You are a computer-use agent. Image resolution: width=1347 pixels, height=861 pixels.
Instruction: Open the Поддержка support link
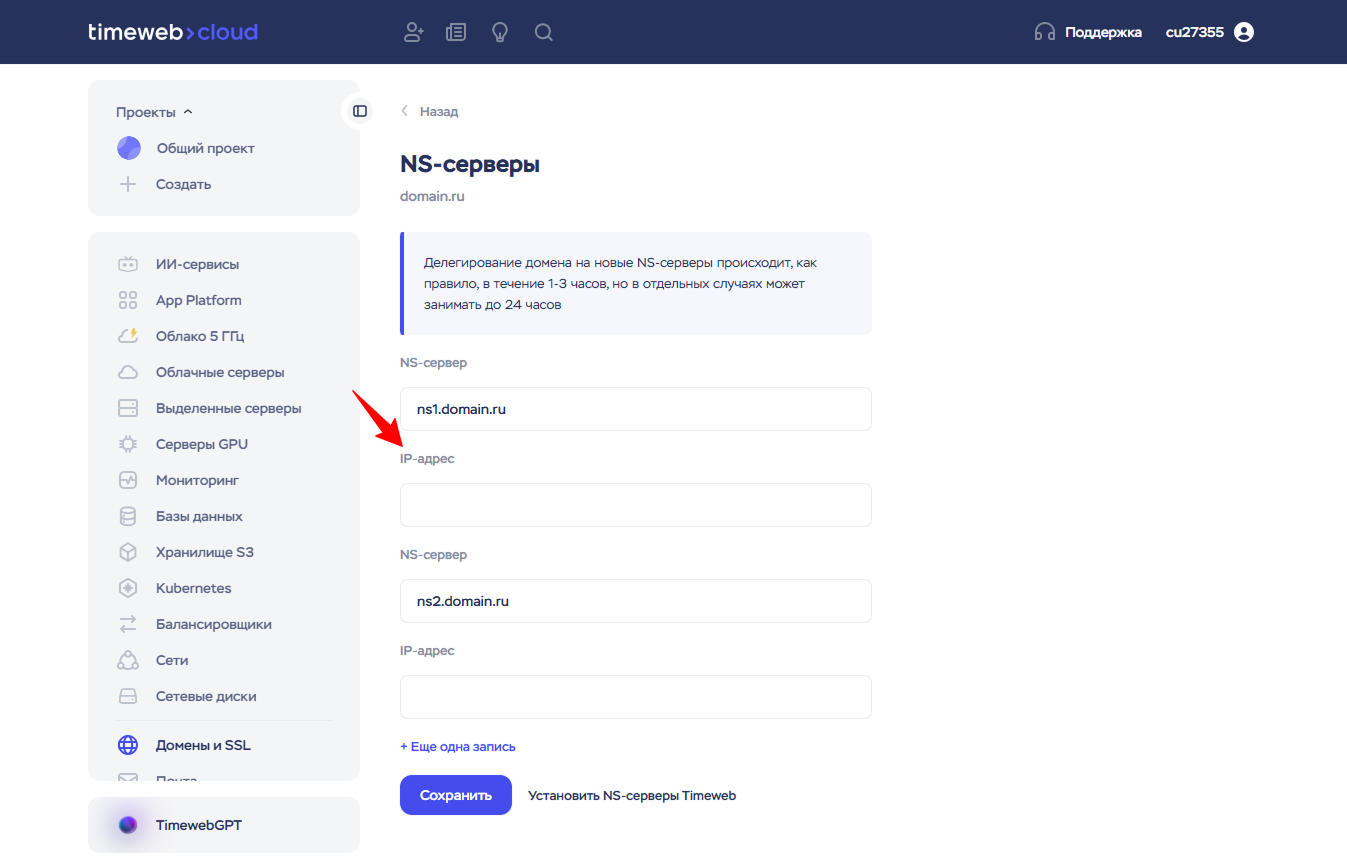click(x=1103, y=32)
